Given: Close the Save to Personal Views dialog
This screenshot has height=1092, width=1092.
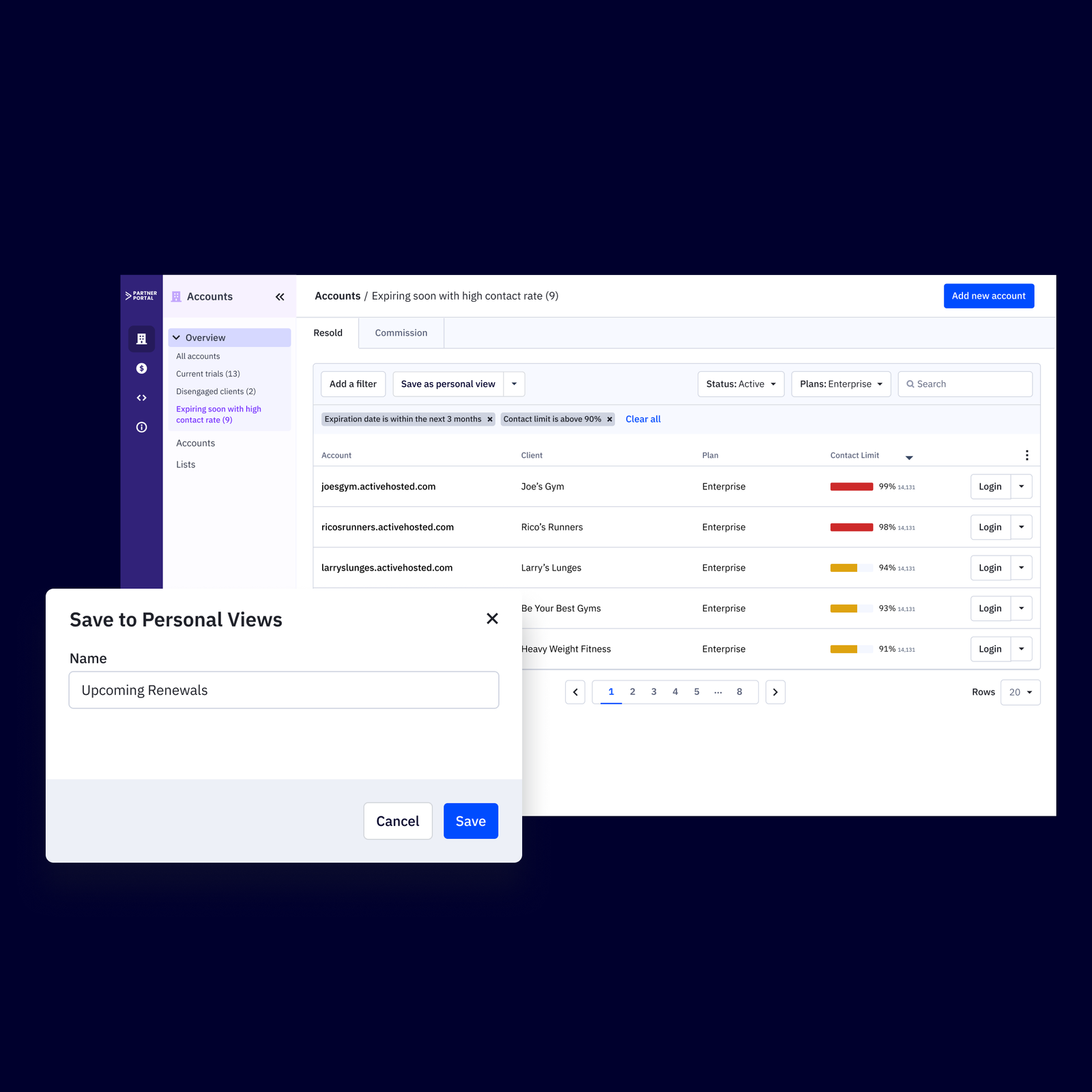Looking at the screenshot, I should [x=492, y=618].
